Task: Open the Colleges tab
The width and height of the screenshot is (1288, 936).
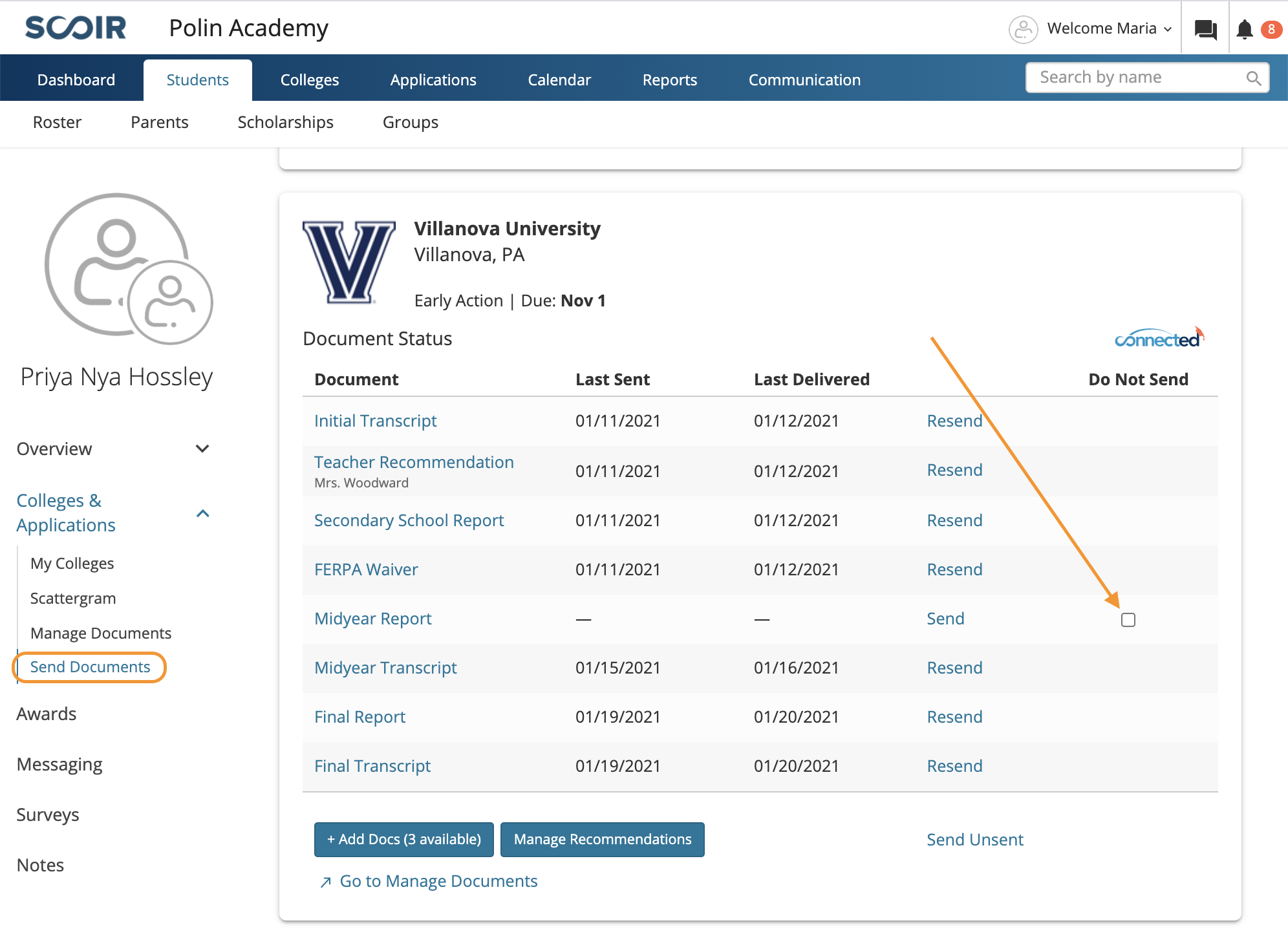Action: click(x=310, y=80)
